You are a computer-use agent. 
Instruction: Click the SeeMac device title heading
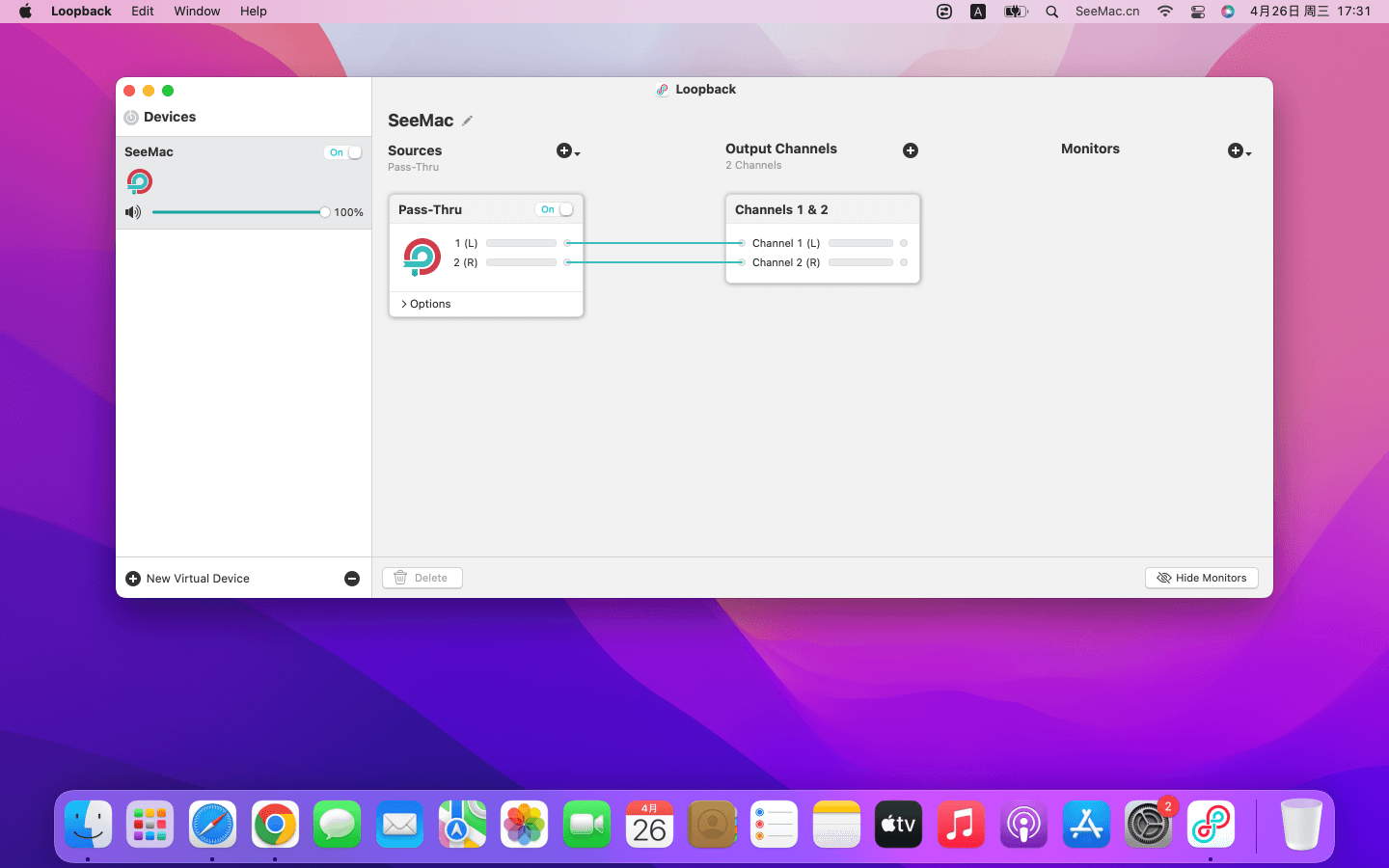[x=421, y=121]
